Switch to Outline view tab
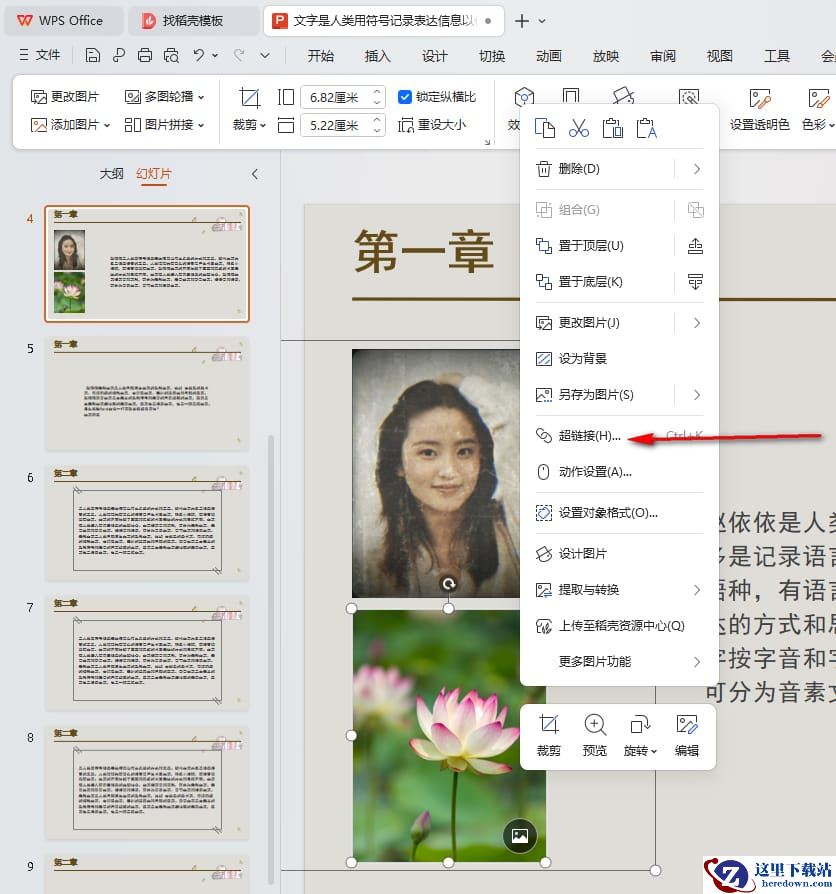 111,173
